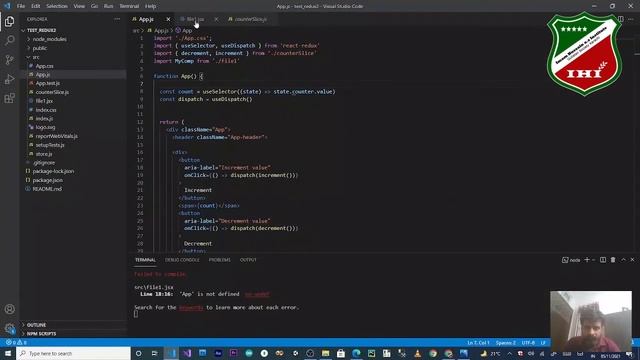Open the Go menu
The width and height of the screenshot is (640, 360).
[x=94, y=6]
